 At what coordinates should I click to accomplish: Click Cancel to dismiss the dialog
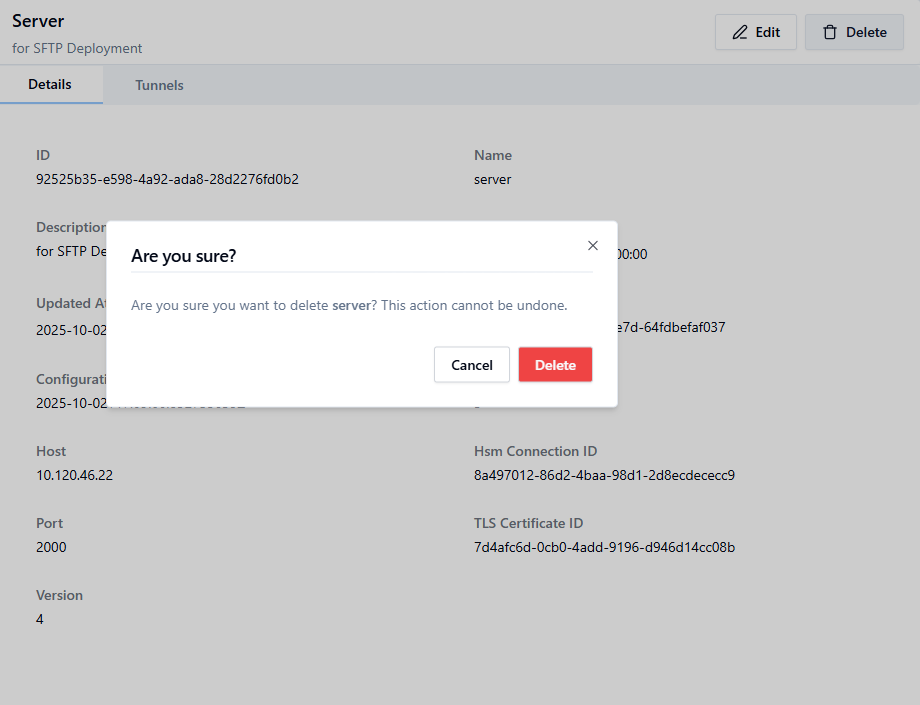click(x=471, y=364)
